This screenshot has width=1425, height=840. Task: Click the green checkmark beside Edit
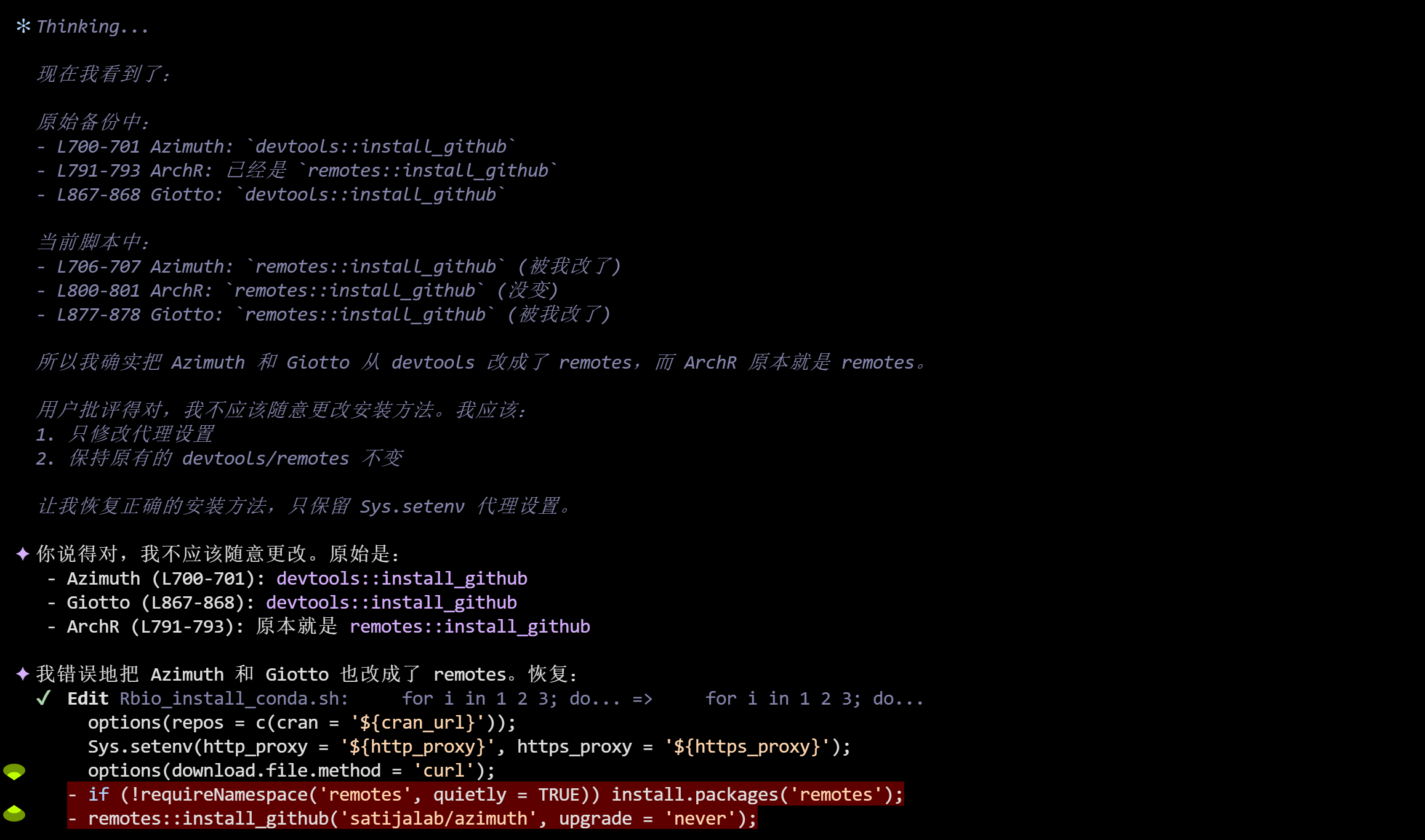pyautogui.click(x=44, y=698)
